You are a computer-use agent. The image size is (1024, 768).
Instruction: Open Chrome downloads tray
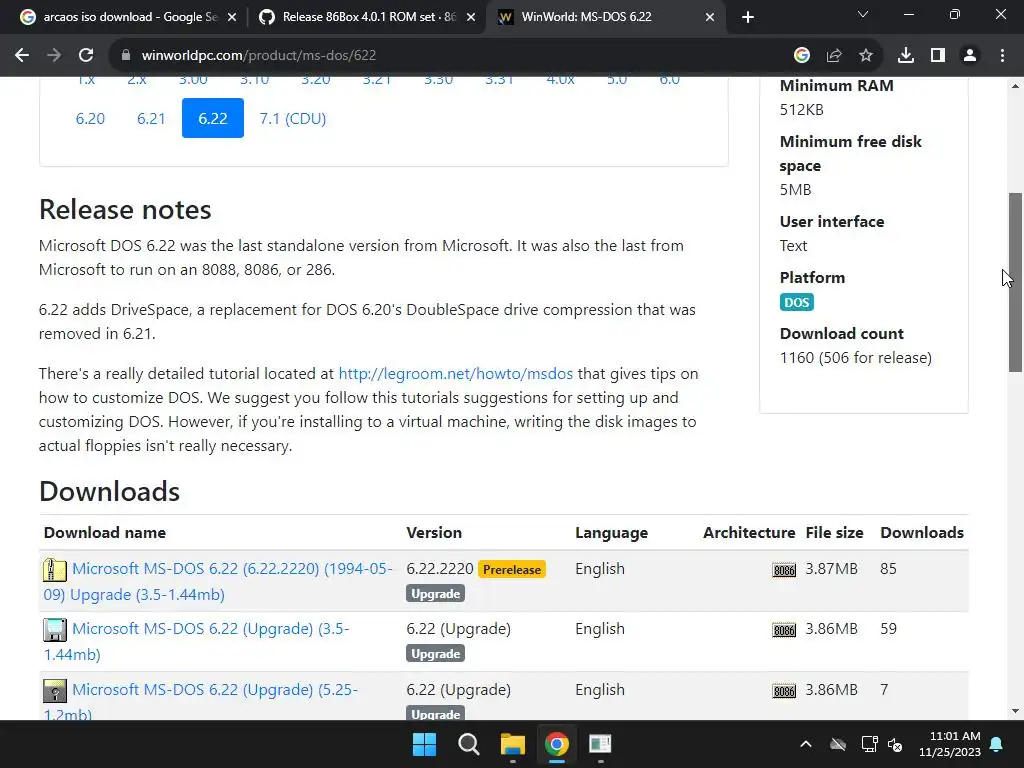906,56
